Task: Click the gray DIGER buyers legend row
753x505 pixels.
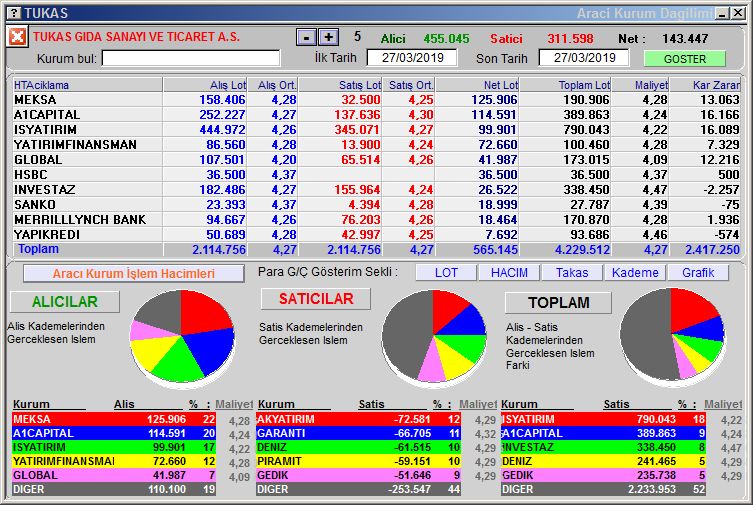Action: click(114, 489)
